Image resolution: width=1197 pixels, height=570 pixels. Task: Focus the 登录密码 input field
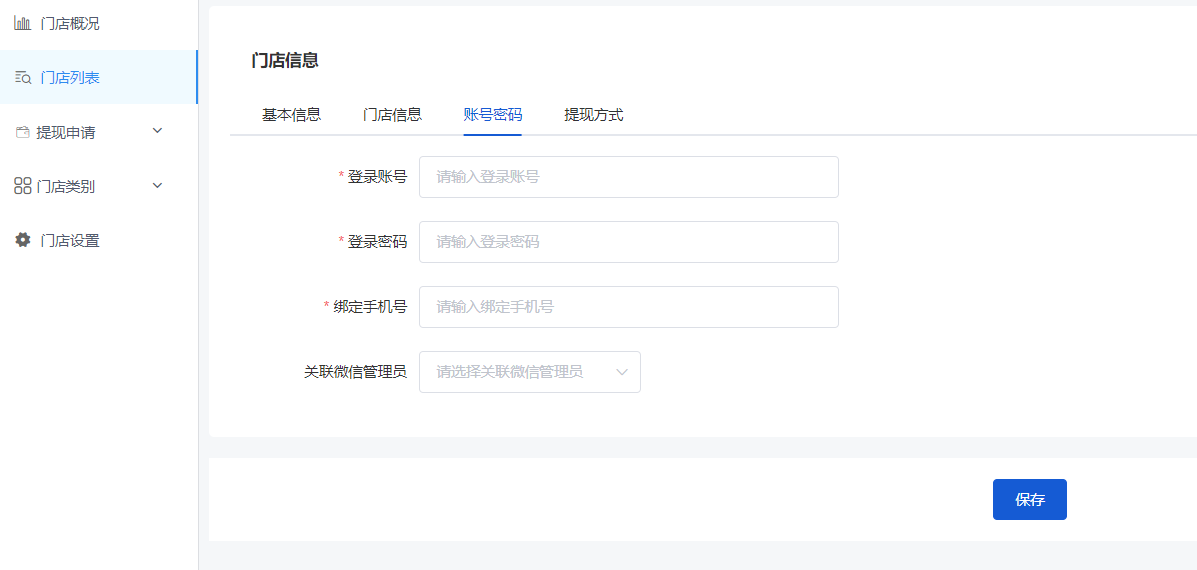(629, 242)
